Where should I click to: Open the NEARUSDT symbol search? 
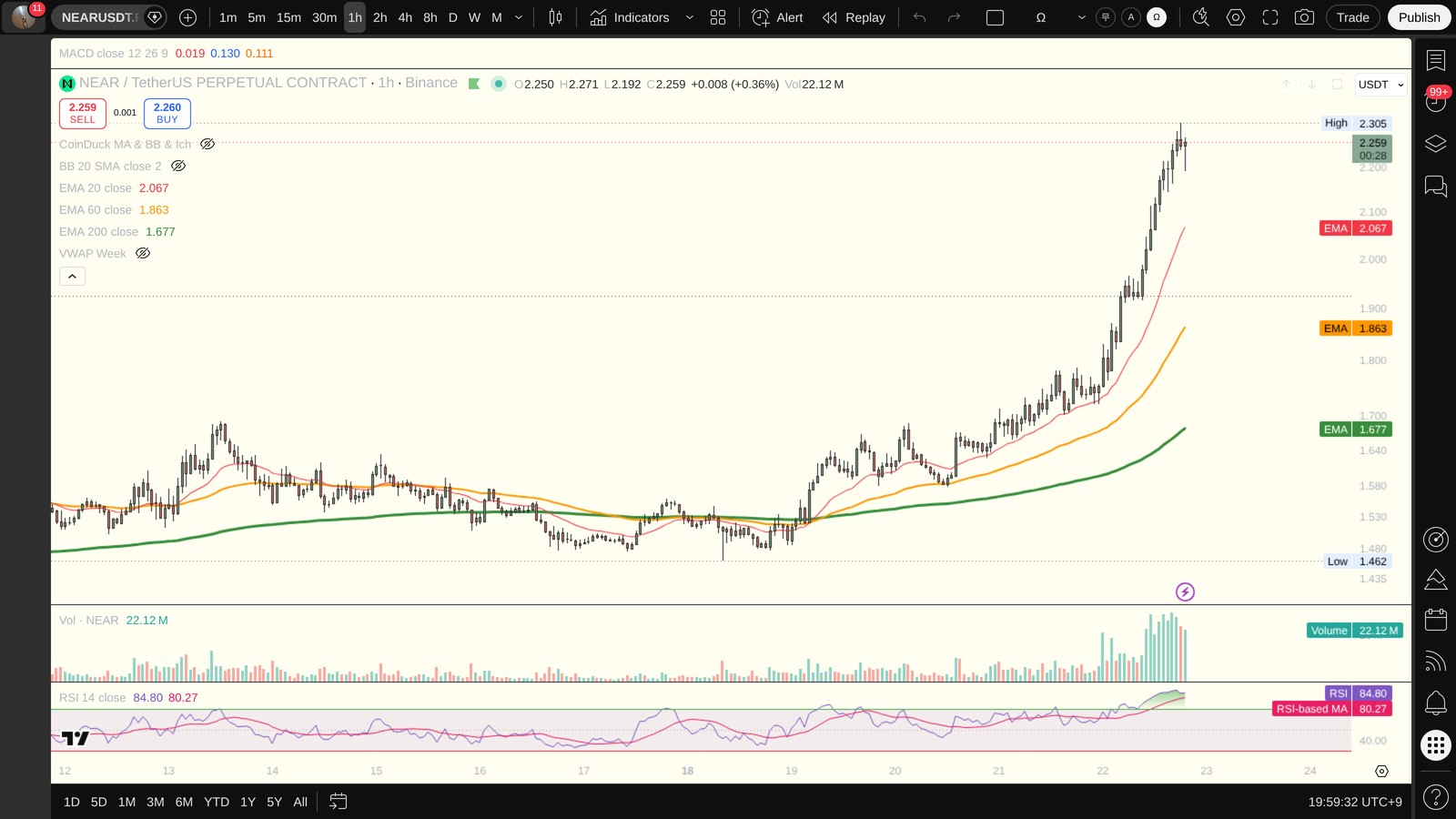[98, 17]
